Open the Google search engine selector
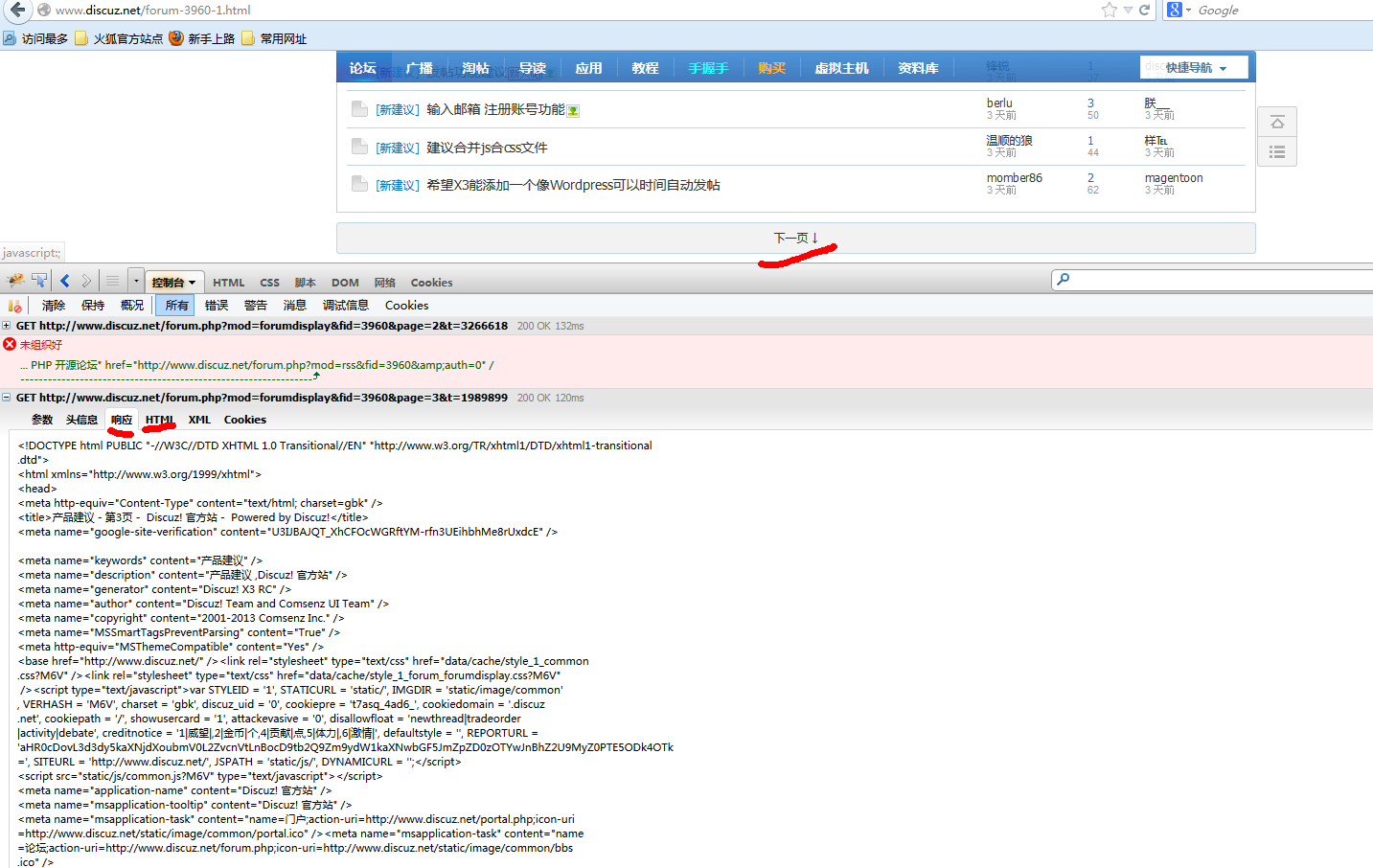This screenshot has width=1373, height=868. click(x=1179, y=10)
